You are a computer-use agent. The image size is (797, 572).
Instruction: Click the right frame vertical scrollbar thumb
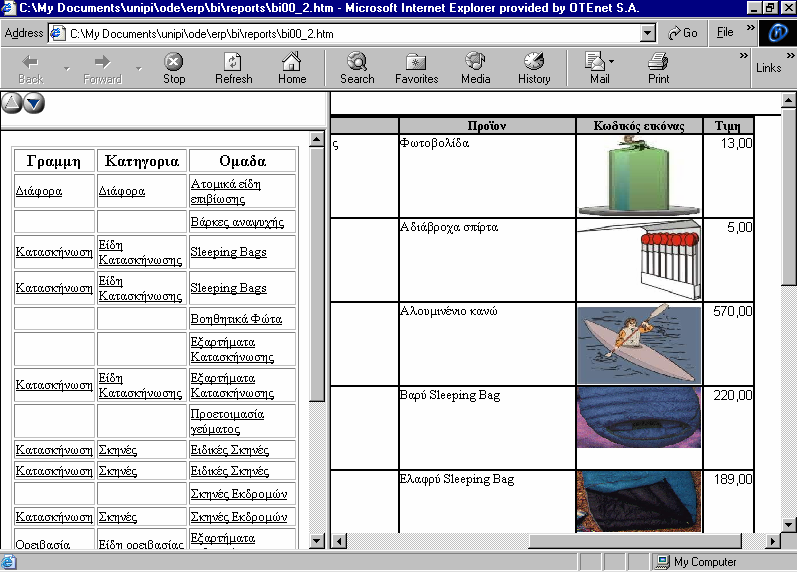788,196
